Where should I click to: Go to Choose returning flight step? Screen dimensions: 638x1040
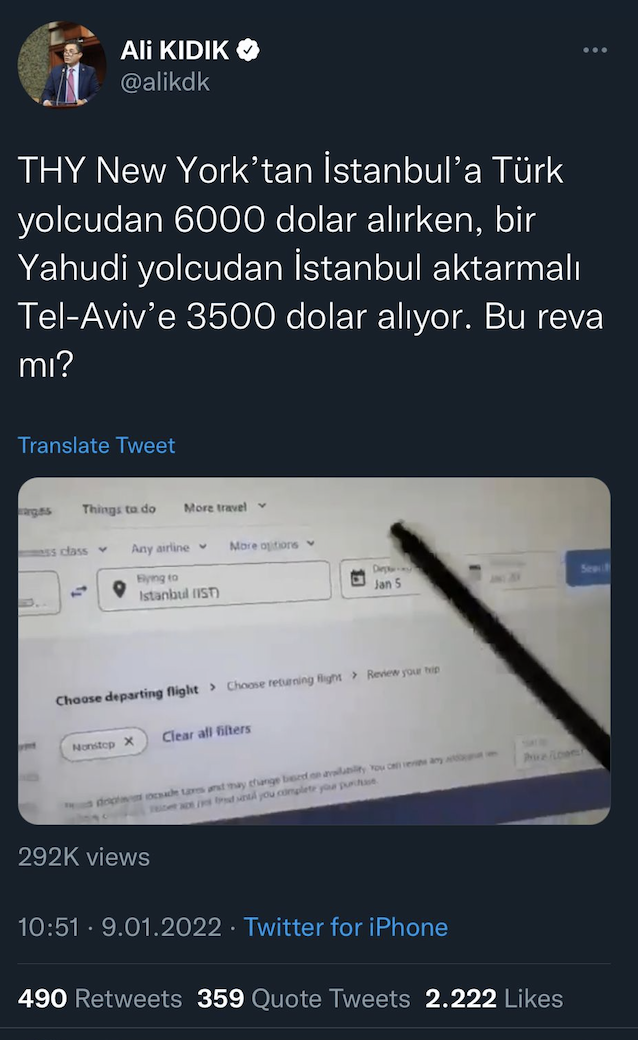tap(284, 681)
